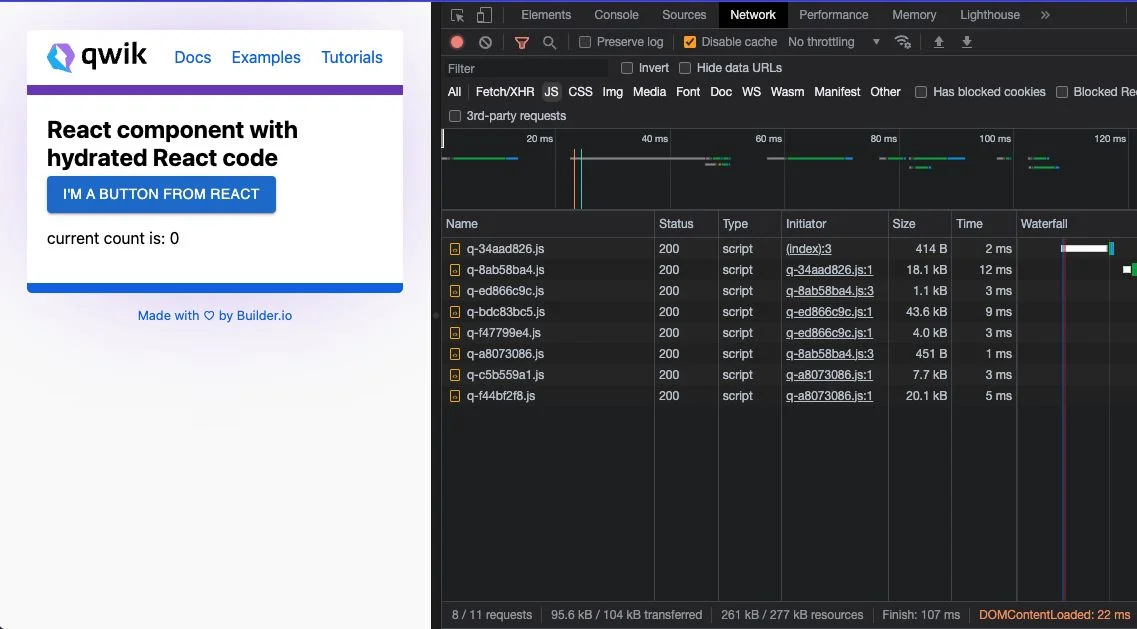Filter requests by Doc

(721, 92)
